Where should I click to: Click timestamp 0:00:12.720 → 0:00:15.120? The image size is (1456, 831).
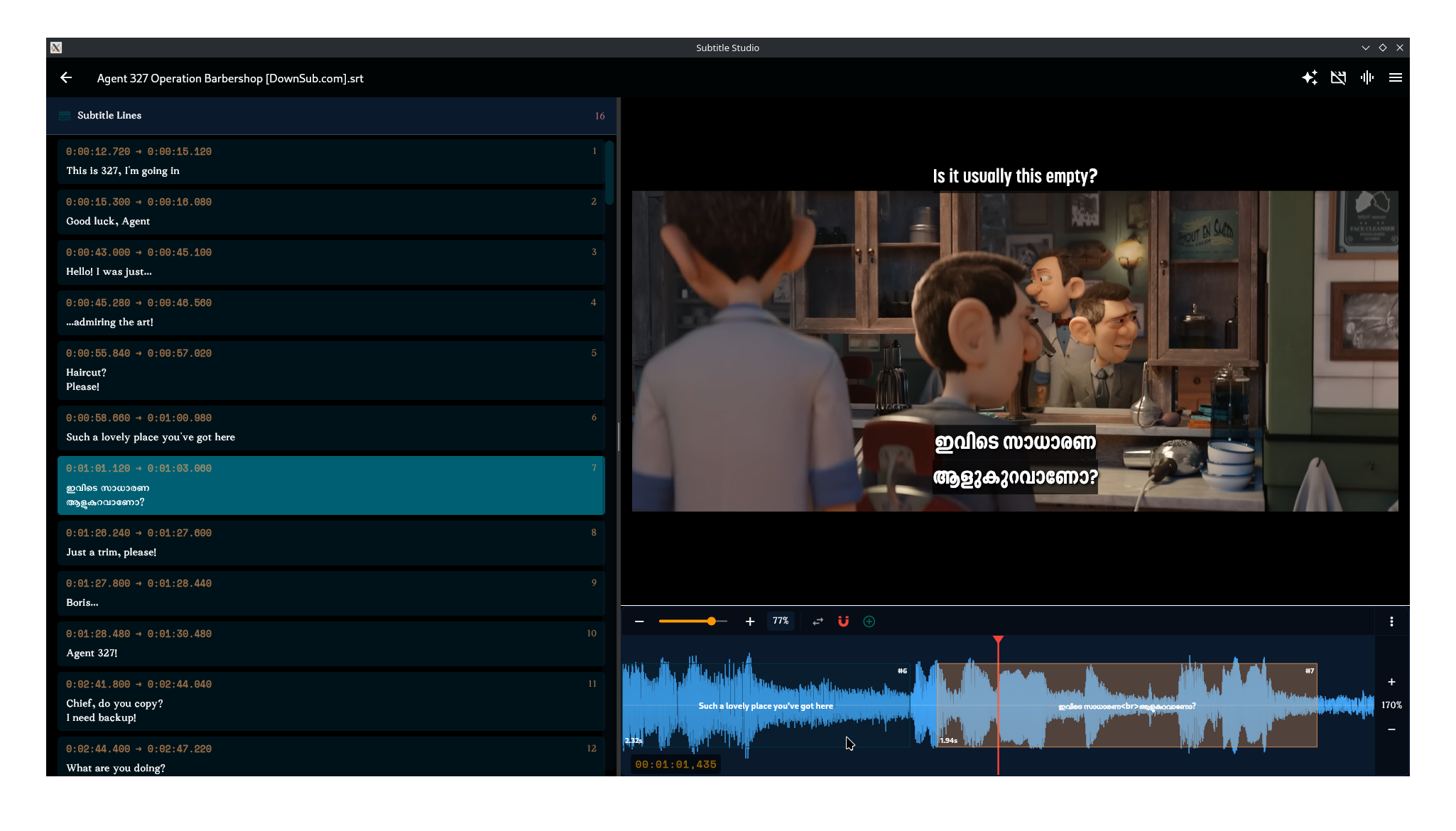click(138, 152)
